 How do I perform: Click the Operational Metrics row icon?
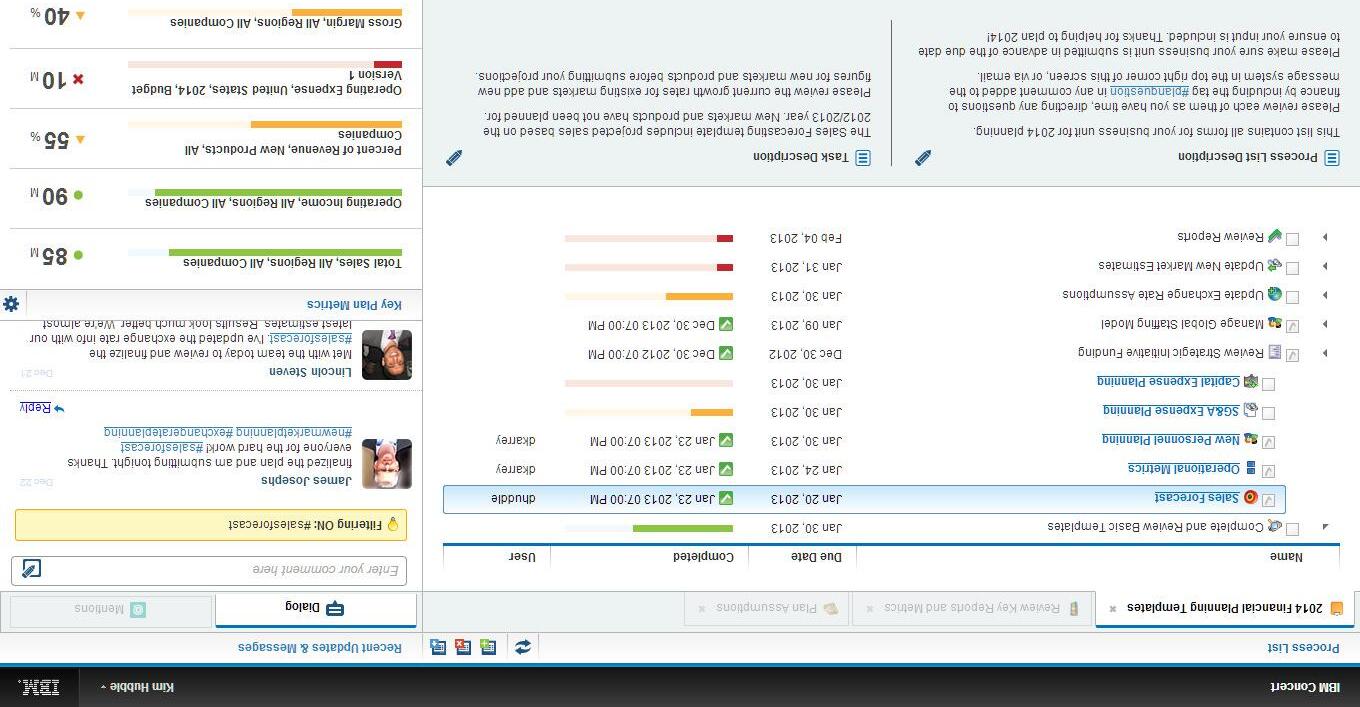[x=1251, y=468]
